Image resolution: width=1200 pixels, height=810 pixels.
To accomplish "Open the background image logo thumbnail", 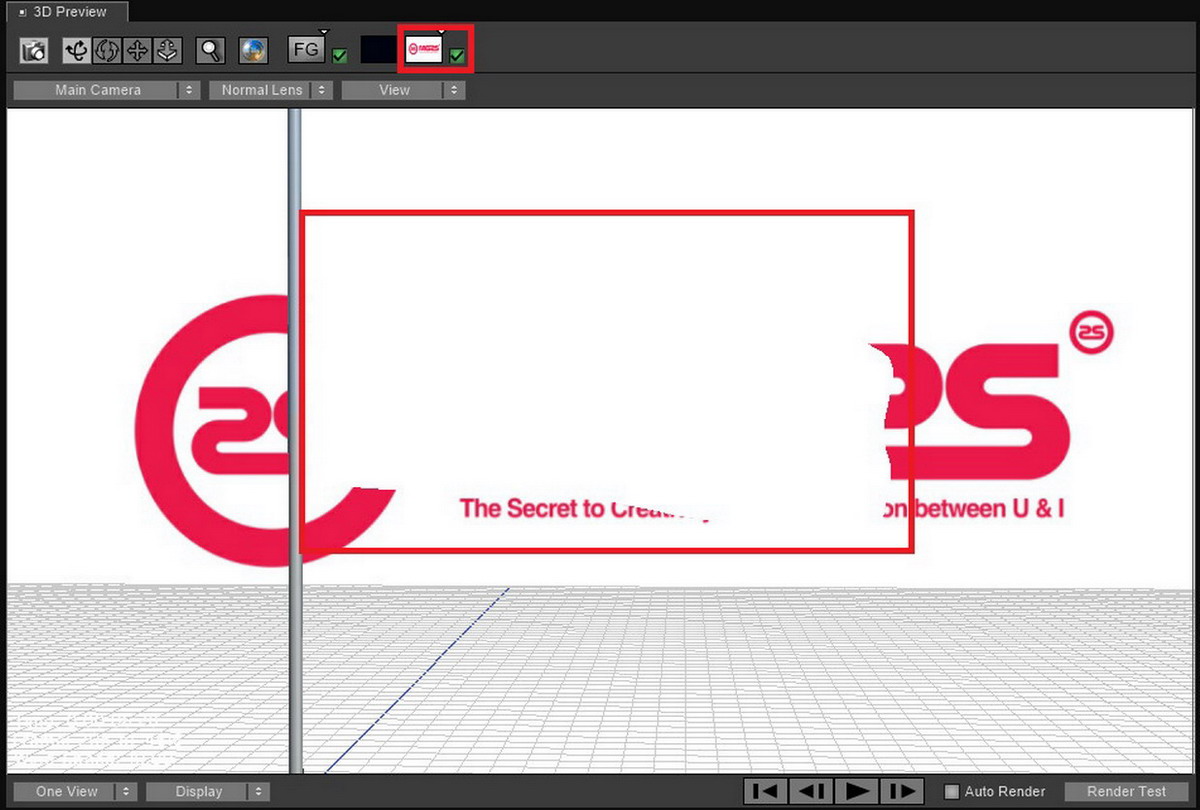I will (424, 49).
